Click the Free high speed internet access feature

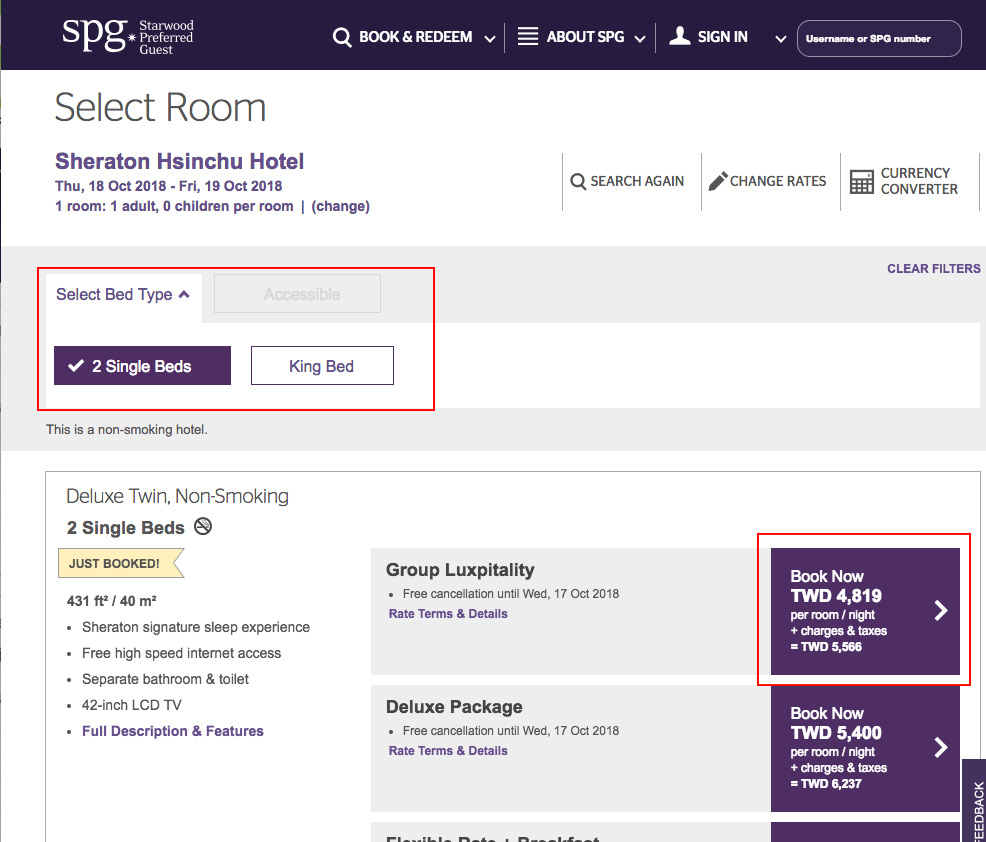coord(181,653)
